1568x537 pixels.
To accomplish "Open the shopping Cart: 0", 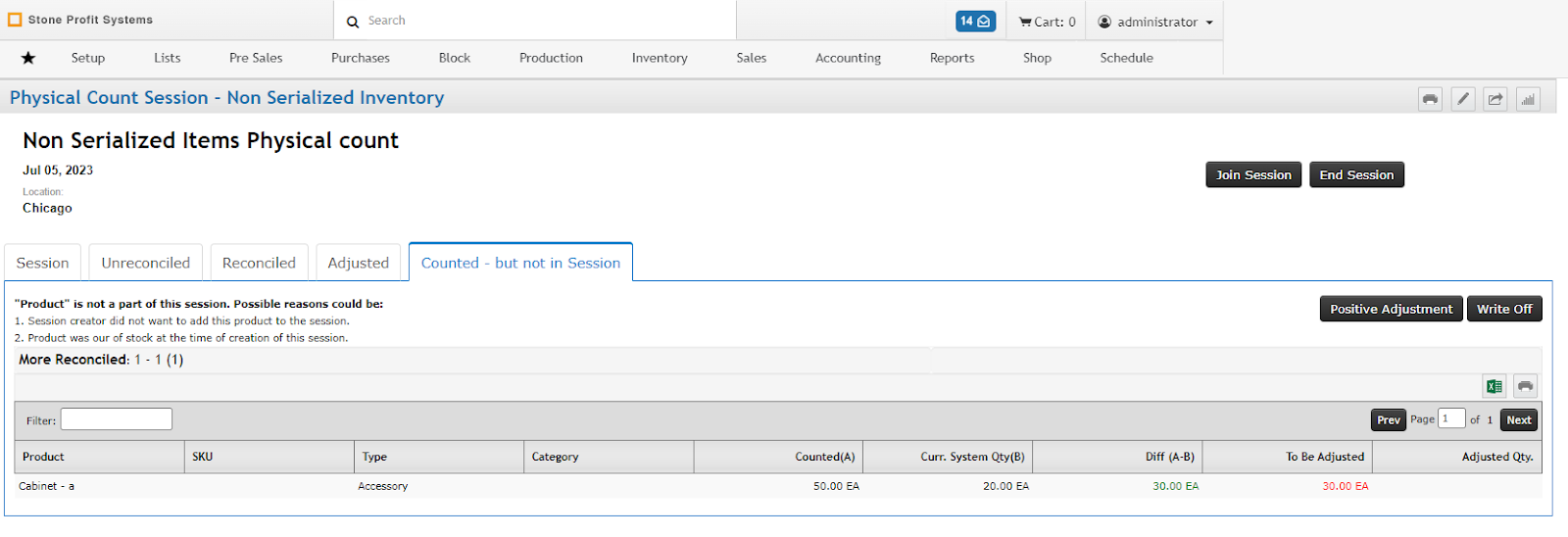I will [1047, 22].
